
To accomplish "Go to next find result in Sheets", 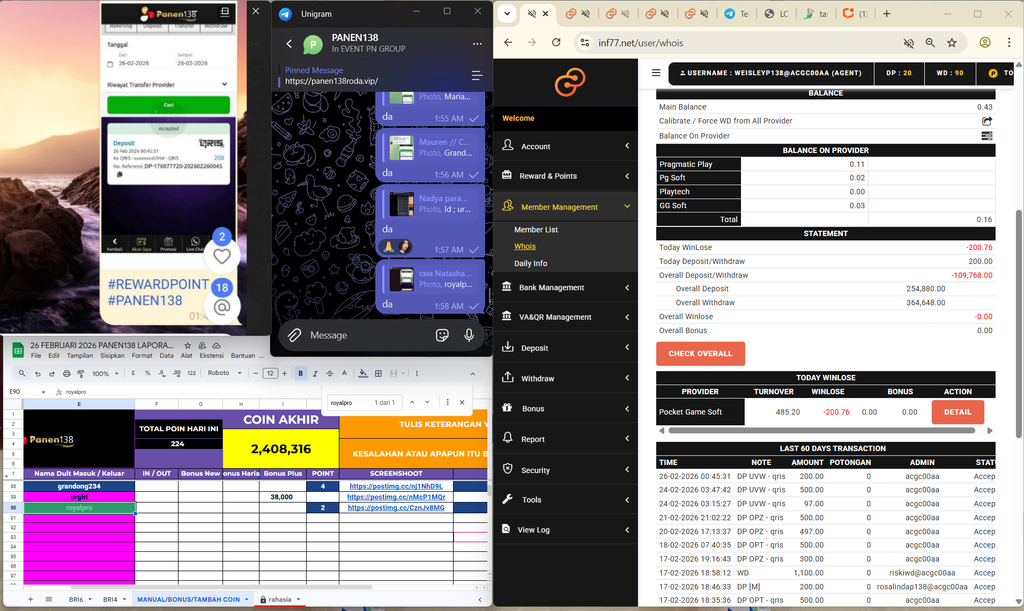I will coord(427,402).
